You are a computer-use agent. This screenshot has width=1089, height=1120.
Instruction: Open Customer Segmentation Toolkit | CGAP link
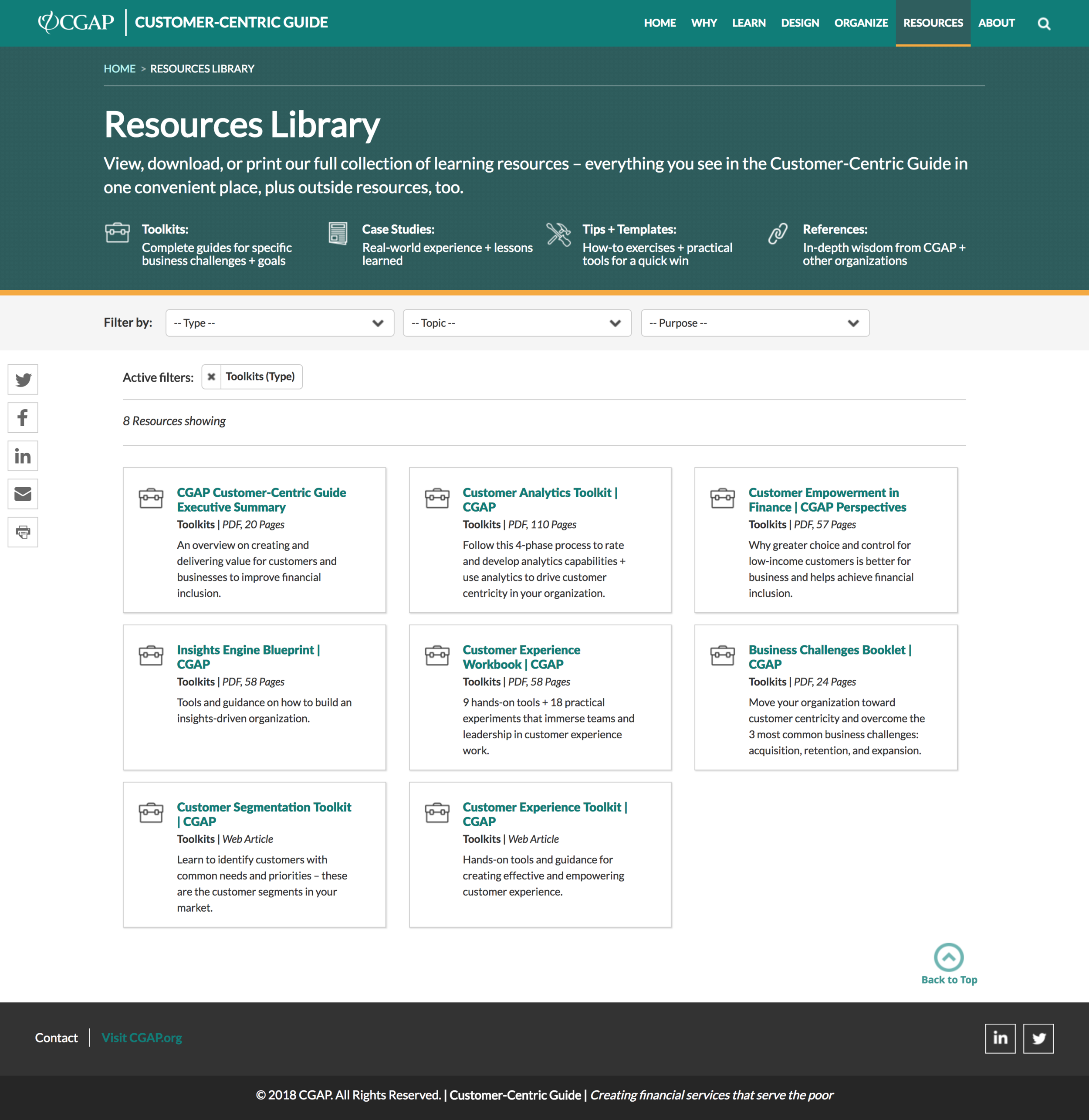(x=264, y=815)
